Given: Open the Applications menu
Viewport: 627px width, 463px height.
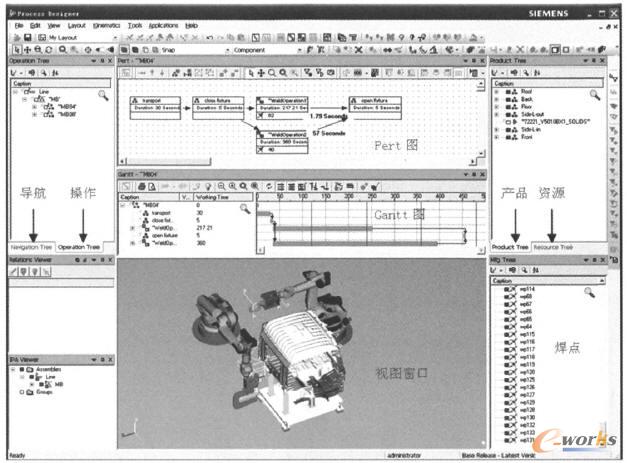Looking at the screenshot, I should click(x=163, y=24).
